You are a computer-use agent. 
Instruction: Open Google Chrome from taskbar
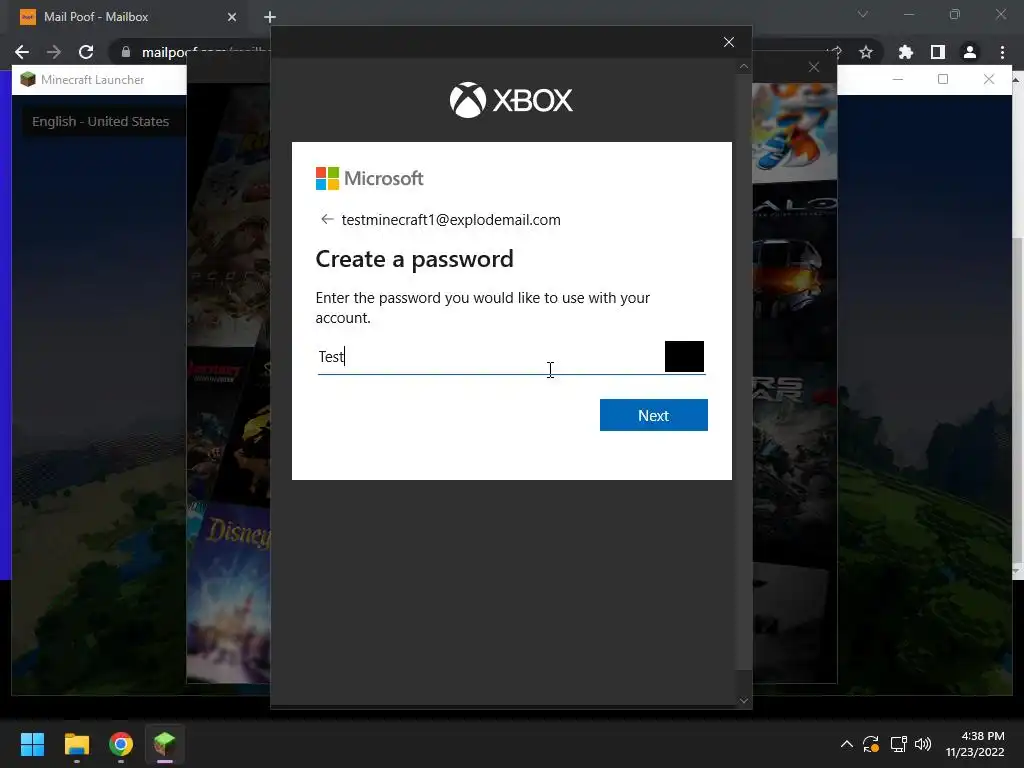(121, 744)
